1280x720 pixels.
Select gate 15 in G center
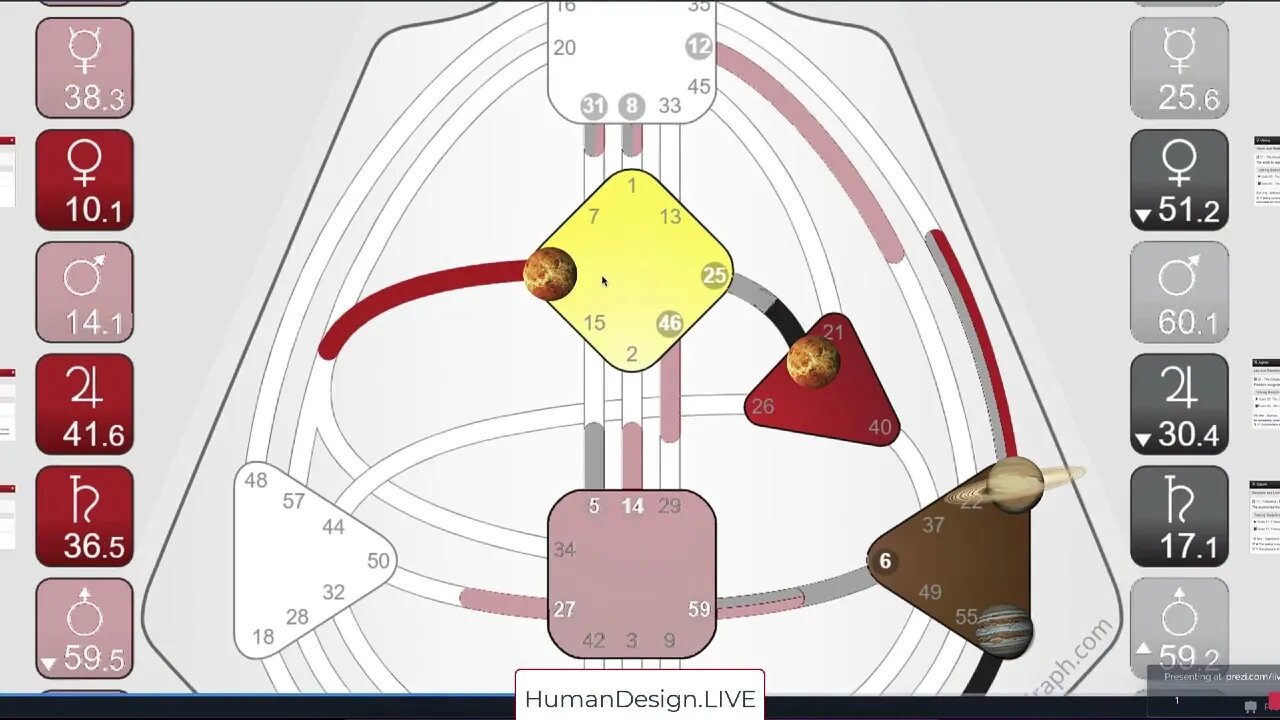(594, 323)
